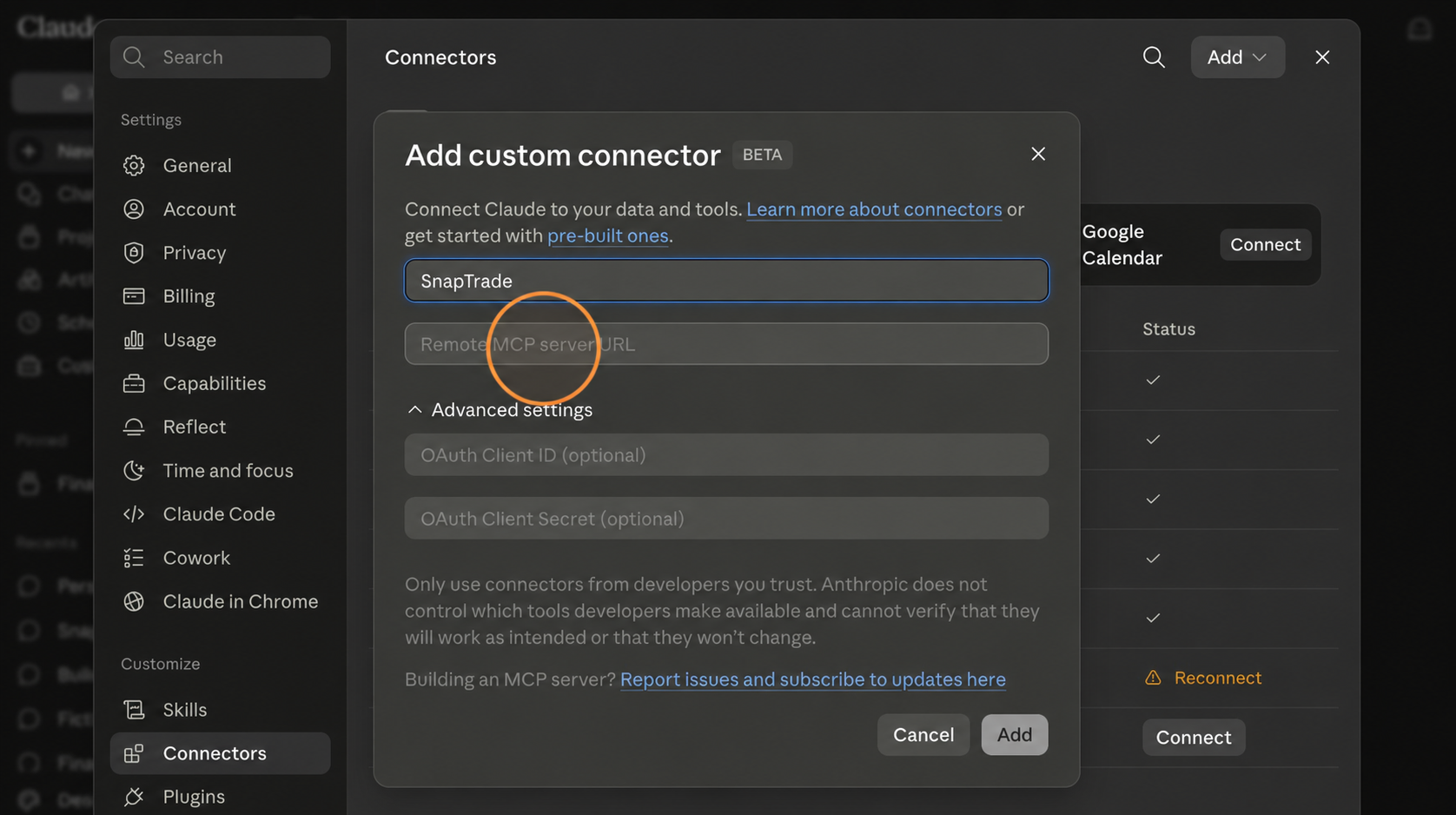
Task: Click the search magnifier in Connectors header
Action: click(1154, 57)
